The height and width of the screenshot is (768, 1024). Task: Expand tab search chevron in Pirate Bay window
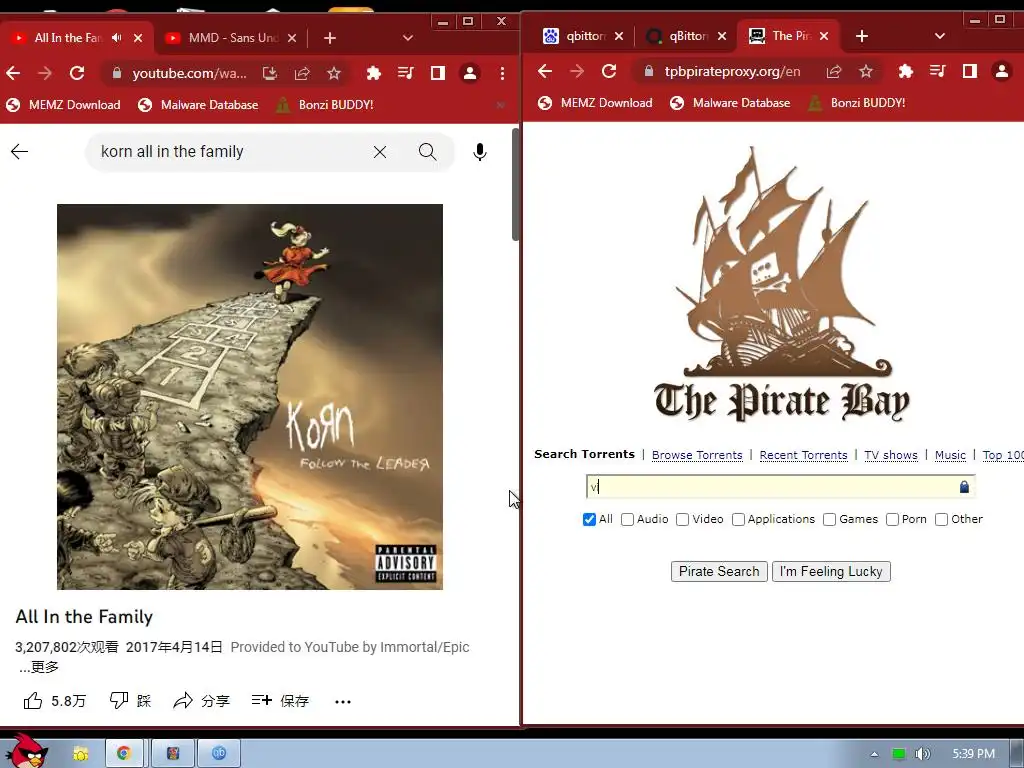pos(940,36)
